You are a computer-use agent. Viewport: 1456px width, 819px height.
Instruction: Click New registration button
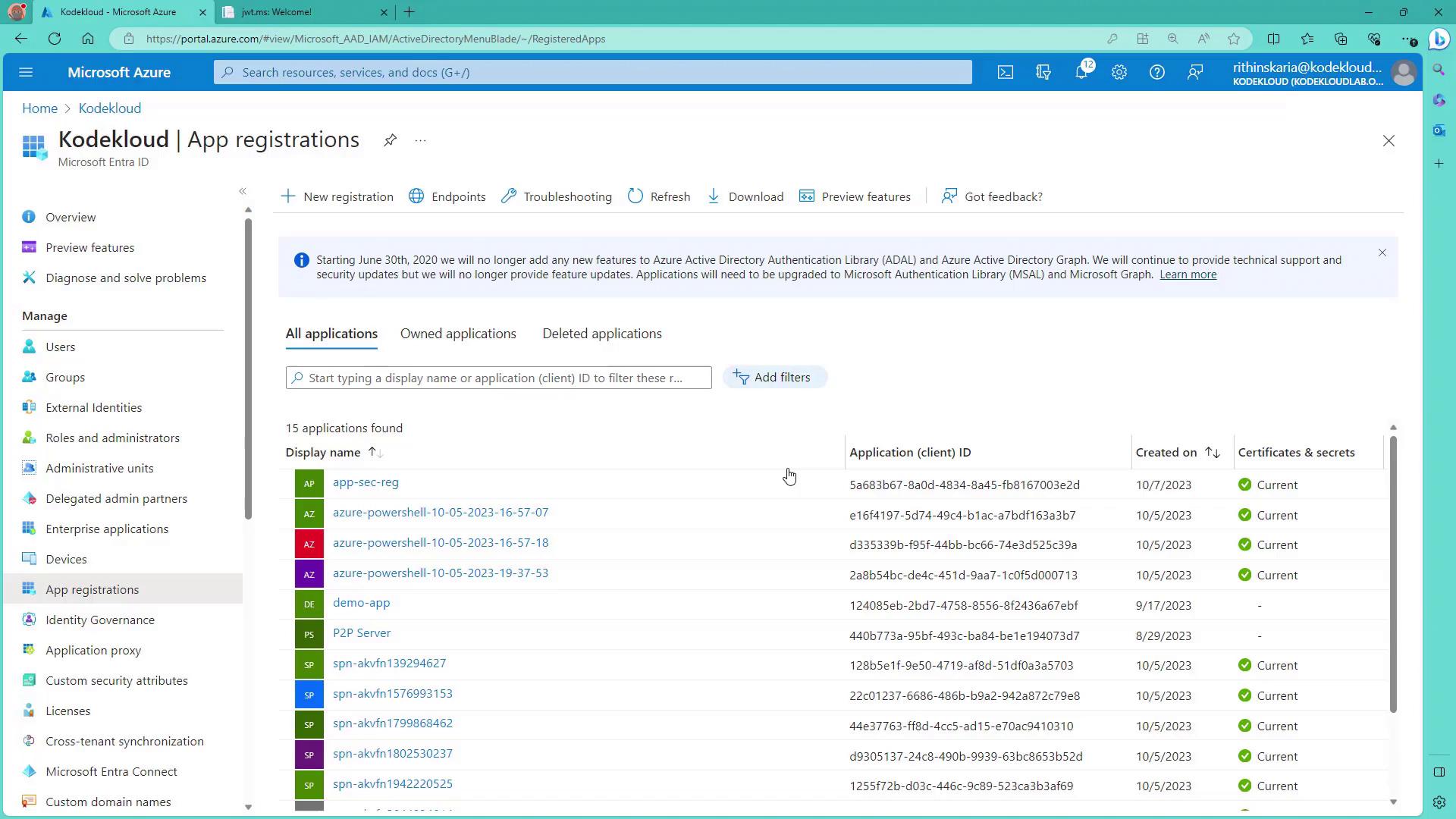pyautogui.click(x=337, y=196)
